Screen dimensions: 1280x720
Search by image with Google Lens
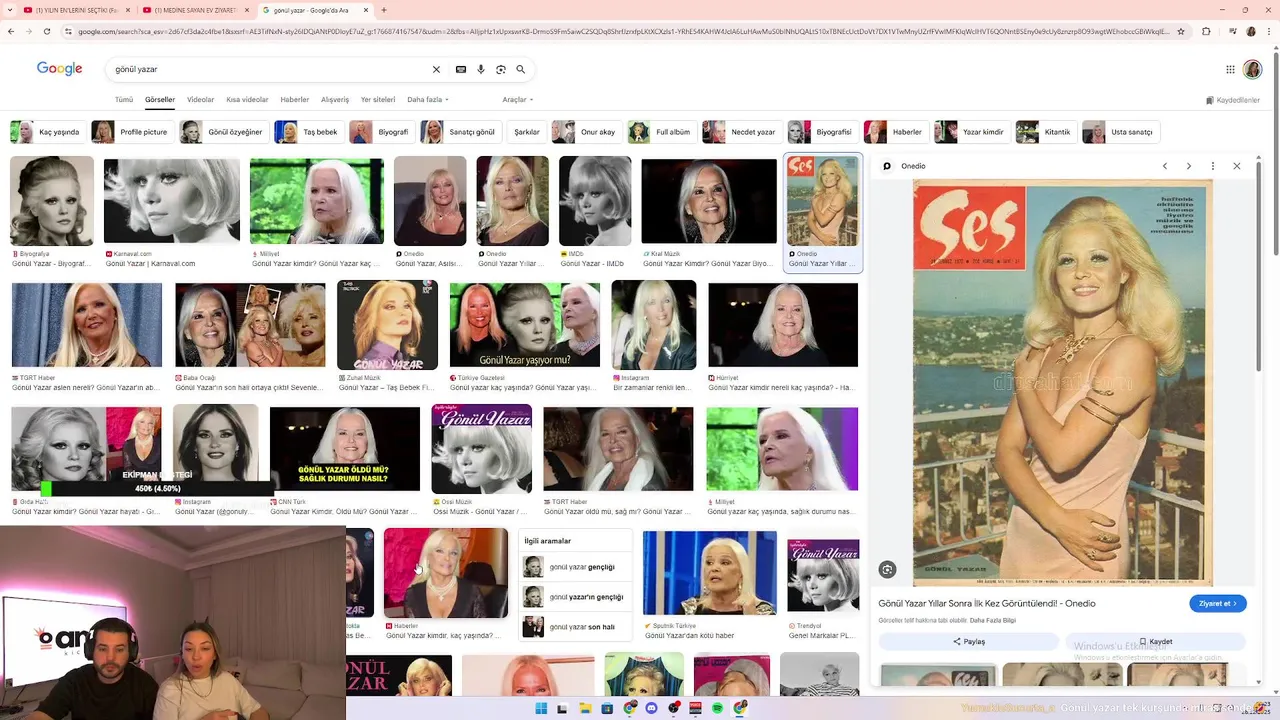pos(501,70)
